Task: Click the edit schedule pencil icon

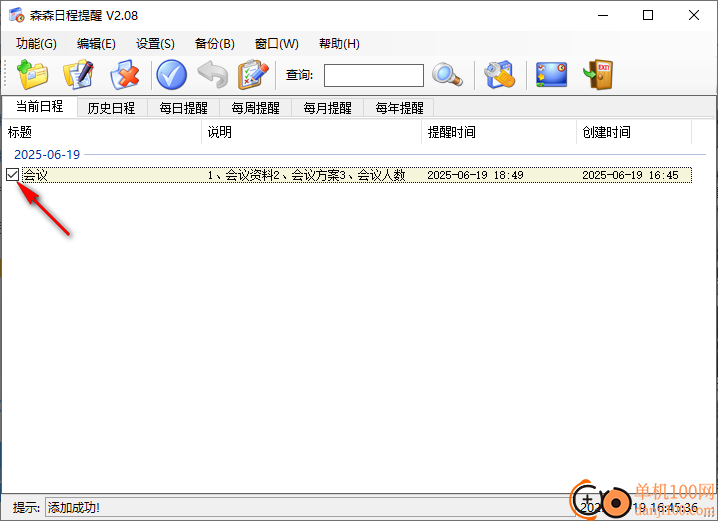Action: click(78, 75)
